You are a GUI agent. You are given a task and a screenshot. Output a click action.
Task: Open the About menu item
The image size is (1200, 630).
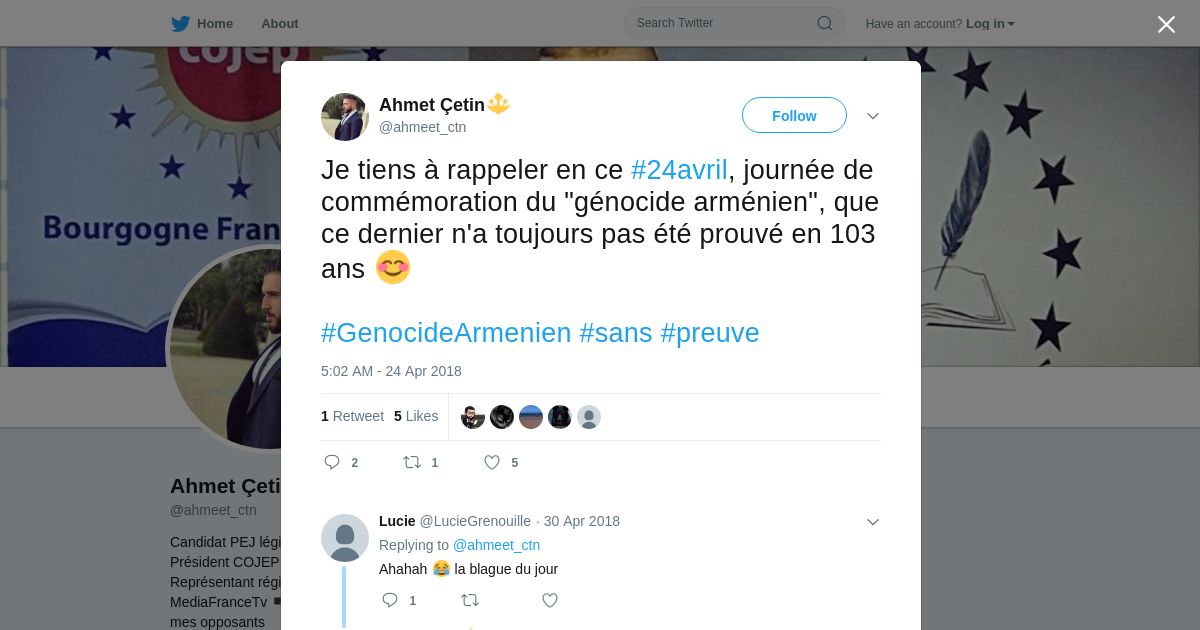pyautogui.click(x=279, y=23)
